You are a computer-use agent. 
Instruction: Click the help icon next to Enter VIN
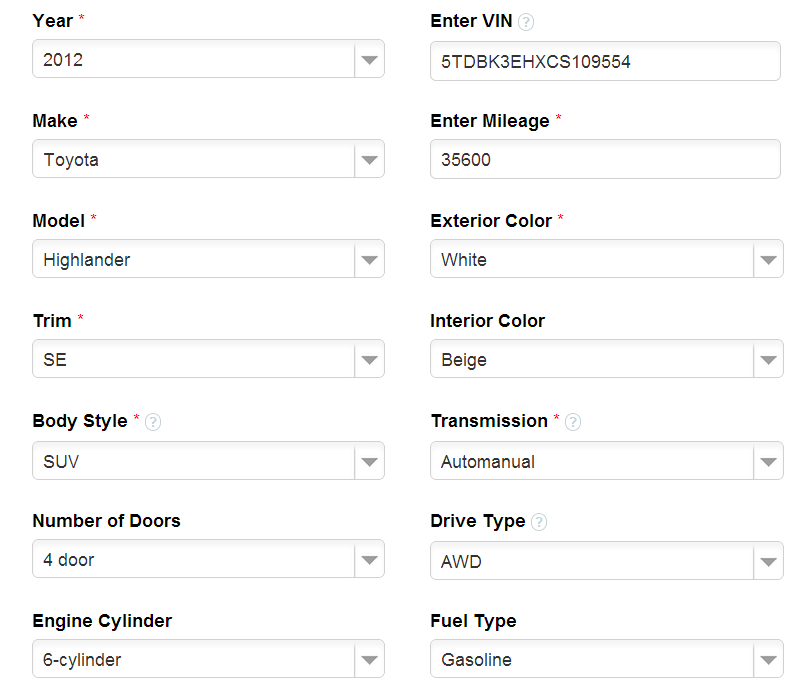point(526,22)
